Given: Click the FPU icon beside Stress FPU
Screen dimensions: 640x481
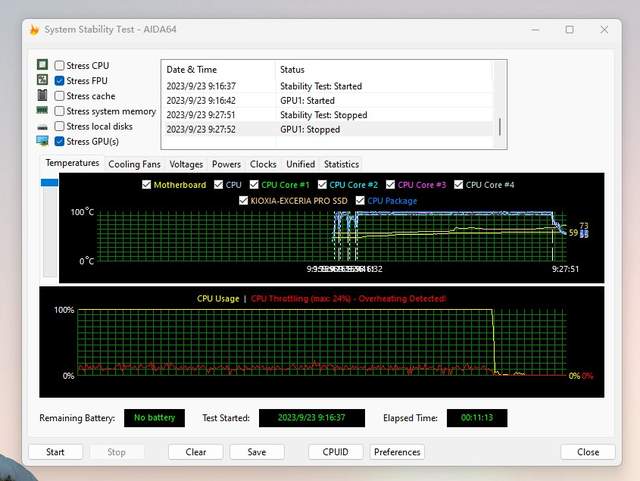Looking at the screenshot, I should [x=42, y=80].
